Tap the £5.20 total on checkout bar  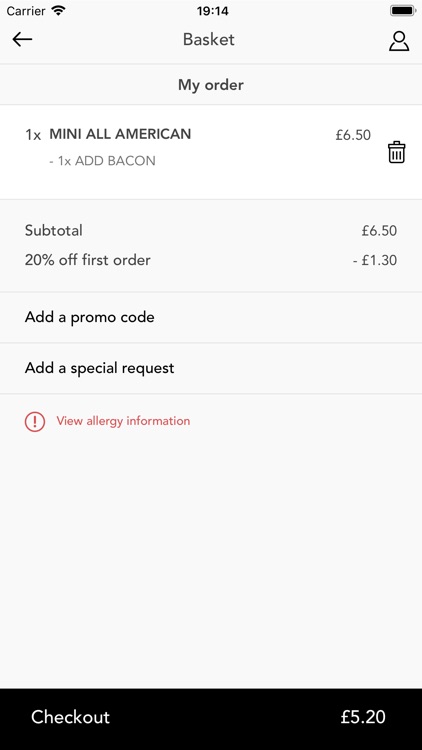(363, 717)
